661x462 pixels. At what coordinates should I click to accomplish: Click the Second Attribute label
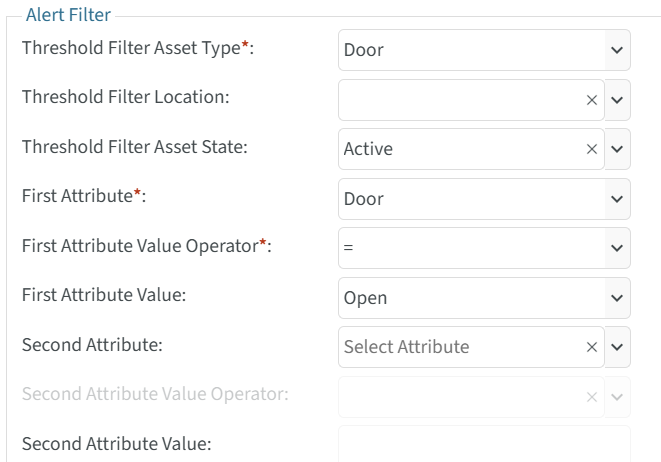[x=92, y=344]
